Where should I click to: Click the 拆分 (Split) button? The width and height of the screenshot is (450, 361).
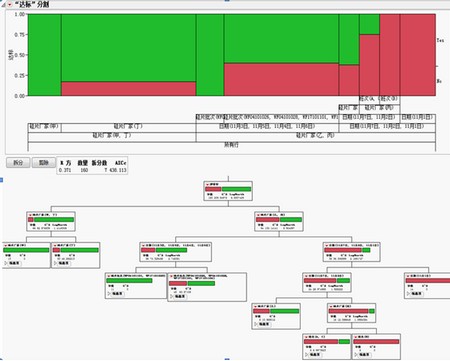(x=18, y=163)
